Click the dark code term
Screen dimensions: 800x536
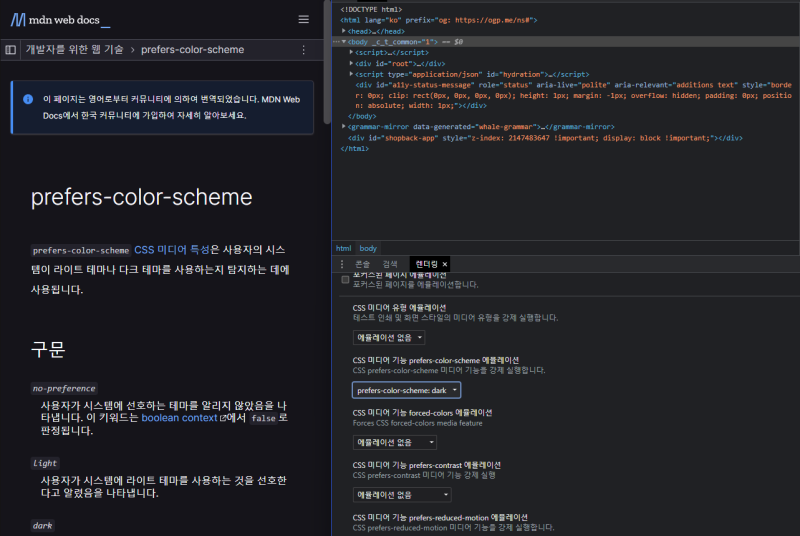pyautogui.click(x=42, y=526)
